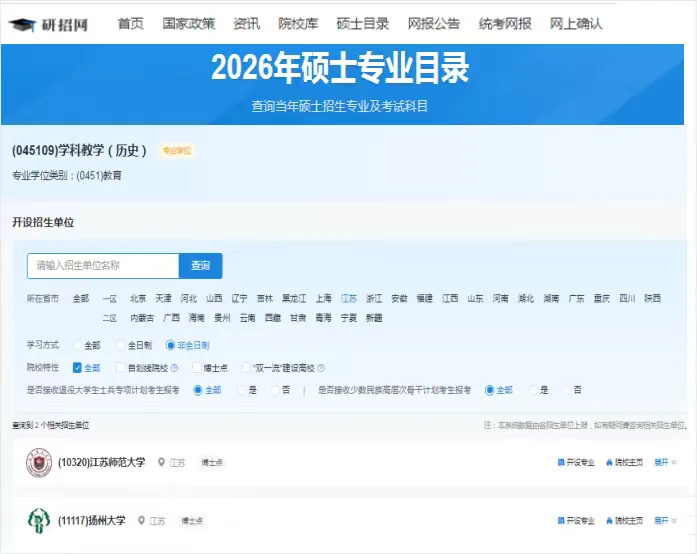697x554 pixels.
Task: Filter by province 黑龙江
Action: click(x=294, y=298)
